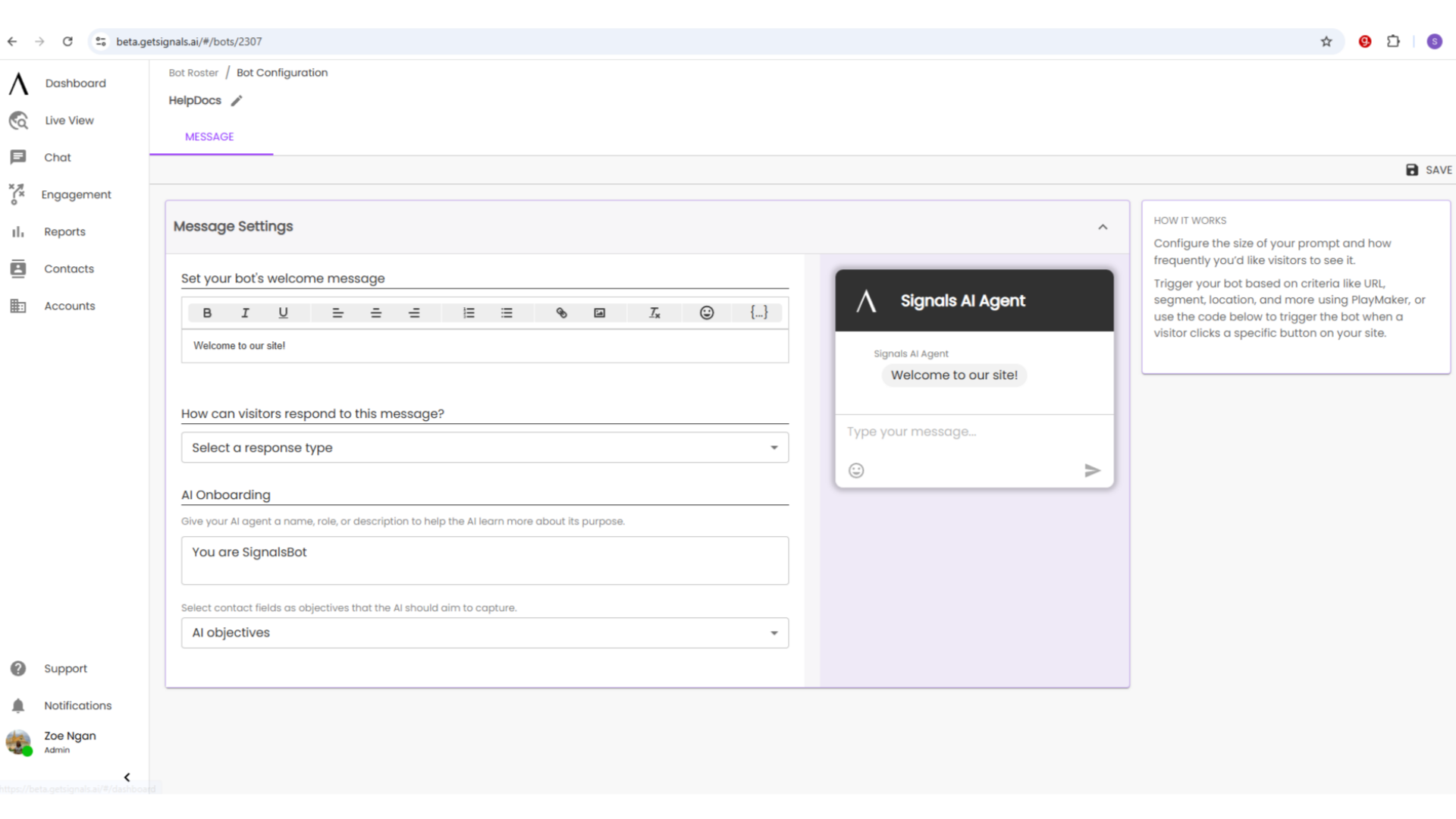Open the Select a response type dropdown
This screenshot has width=1456, height=819.
coord(485,447)
